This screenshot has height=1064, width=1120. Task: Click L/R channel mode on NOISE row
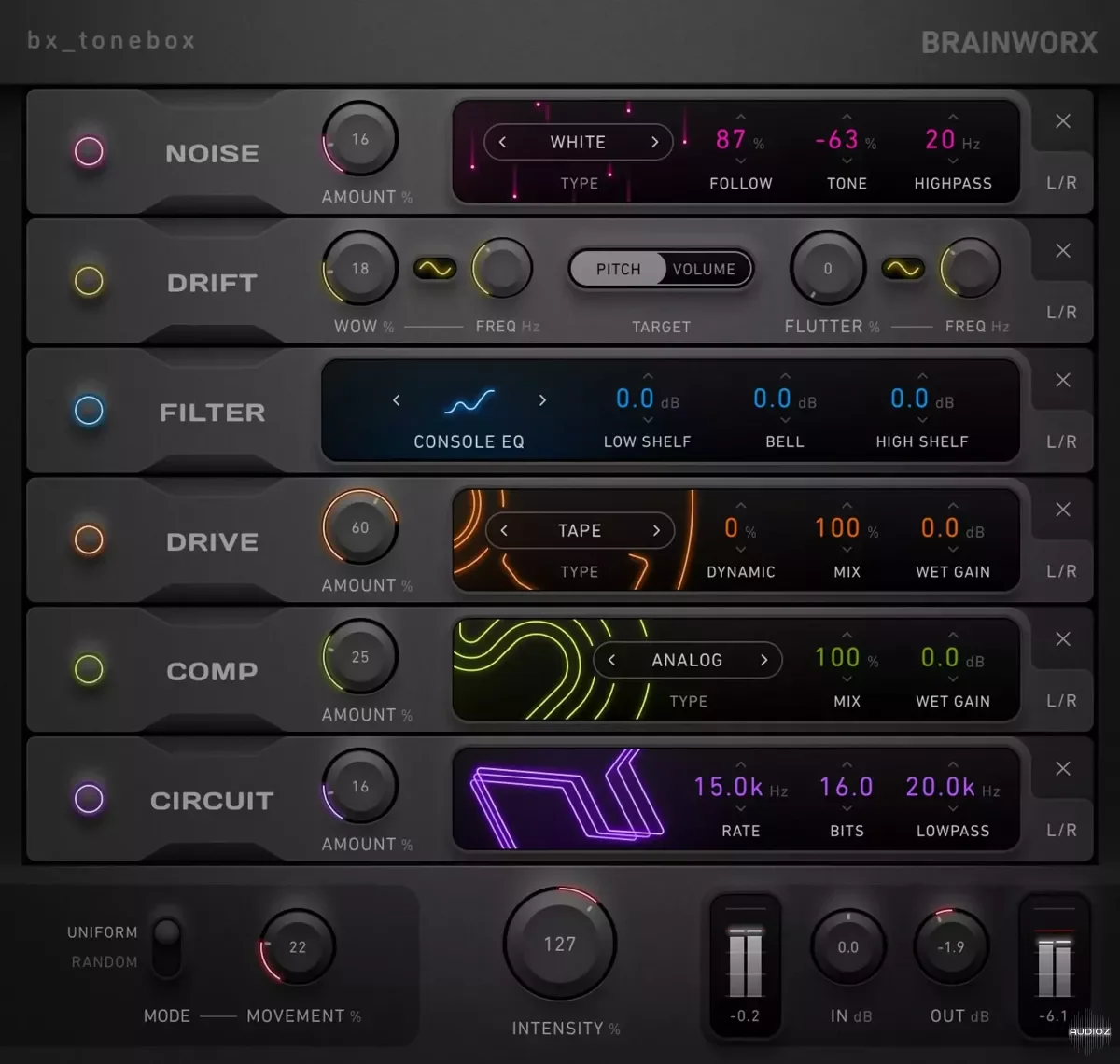pyautogui.click(x=1061, y=183)
